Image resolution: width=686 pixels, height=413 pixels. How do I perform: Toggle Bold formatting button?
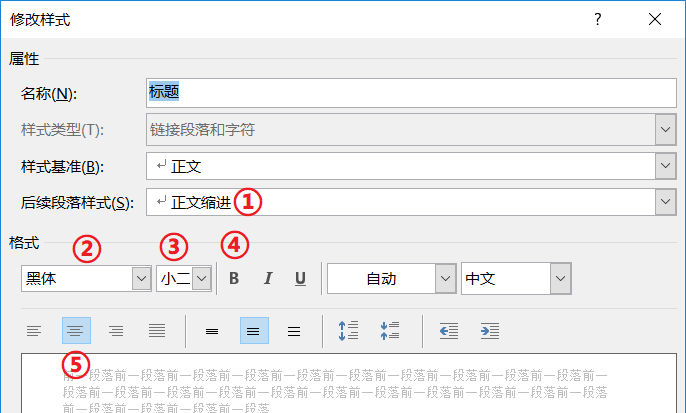click(234, 278)
